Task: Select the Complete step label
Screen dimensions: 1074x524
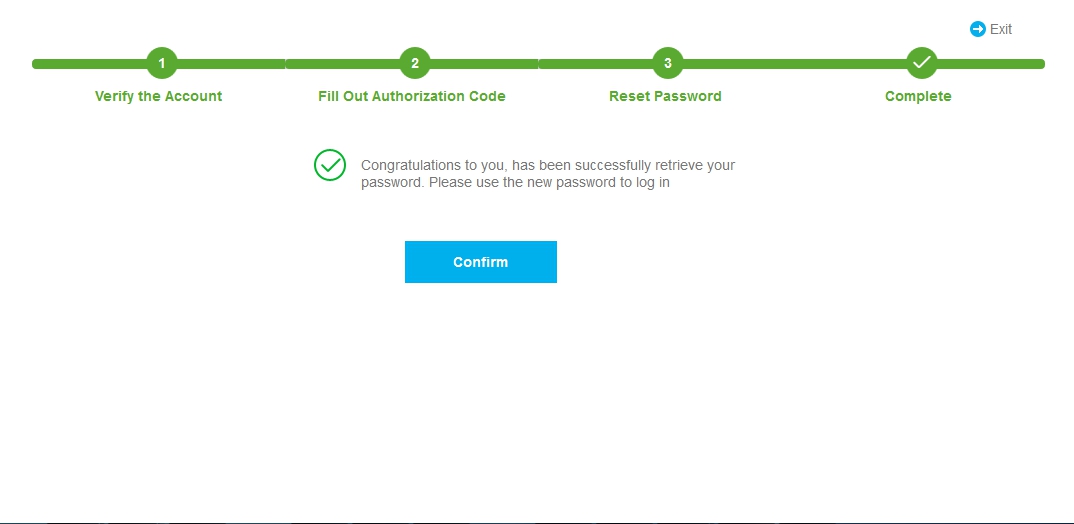Action: pyautogui.click(x=918, y=96)
